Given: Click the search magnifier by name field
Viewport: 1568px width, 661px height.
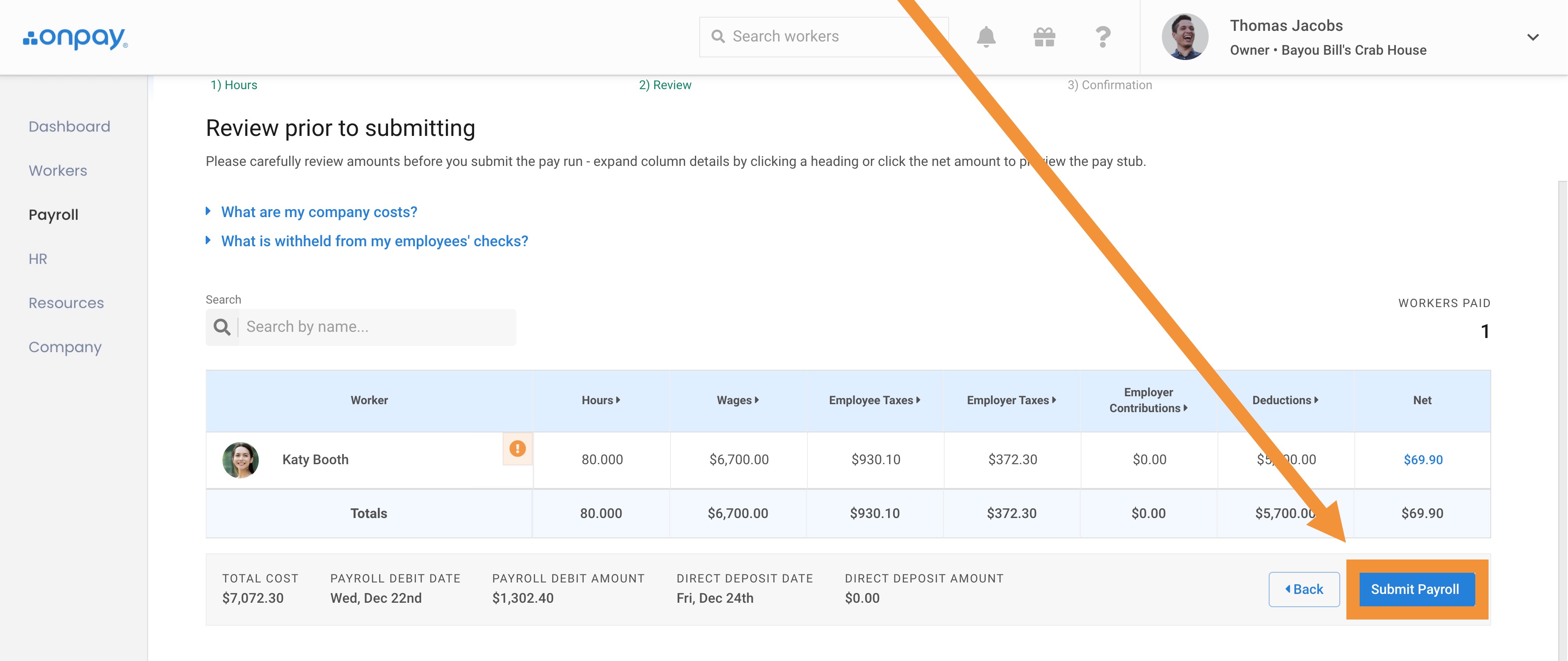Looking at the screenshot, I should pos(222,327).
